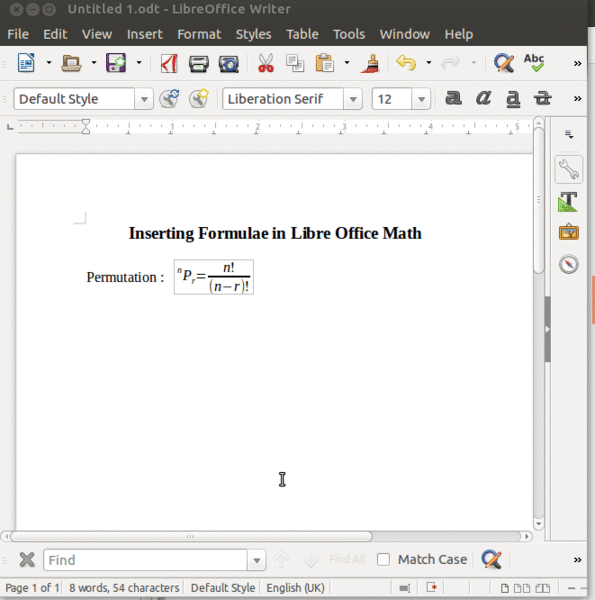Expand the standard toolbar overflow chevron
Image resolution: width=595 pixels, height=600 pixels.
pyautogui.click(x=577, y=64)
